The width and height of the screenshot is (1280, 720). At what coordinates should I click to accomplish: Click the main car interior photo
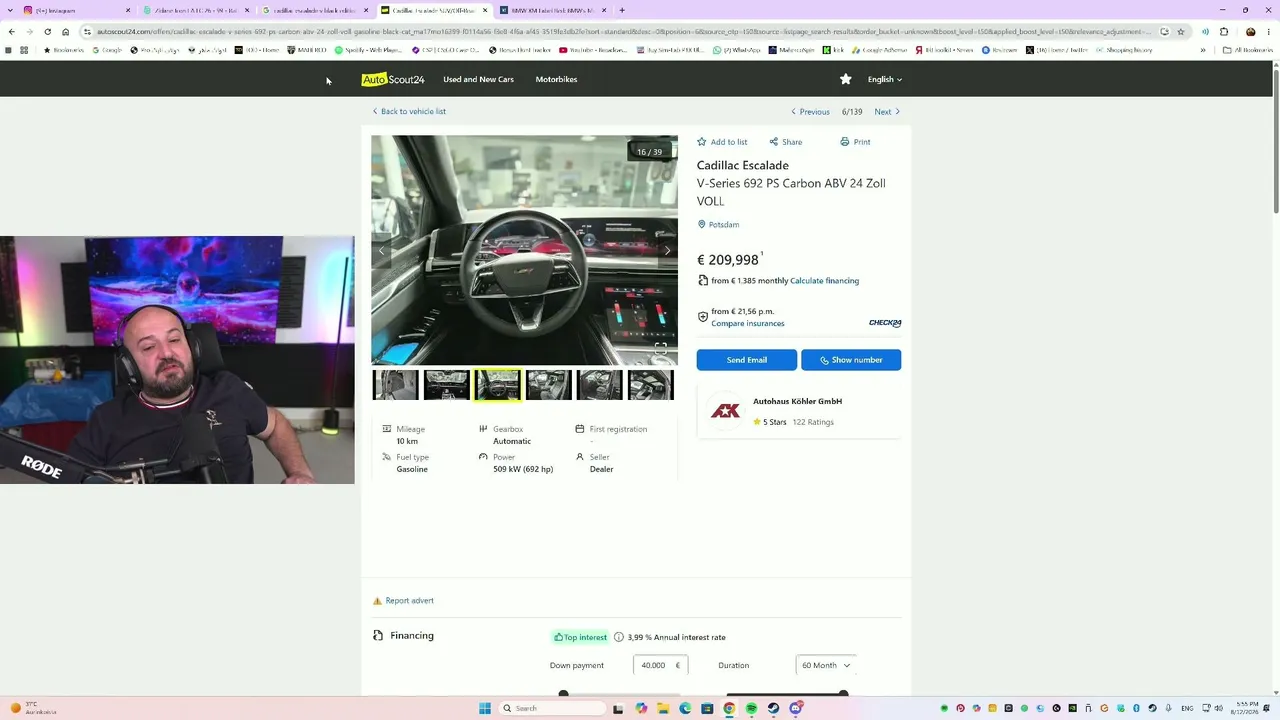click(524, 250)
